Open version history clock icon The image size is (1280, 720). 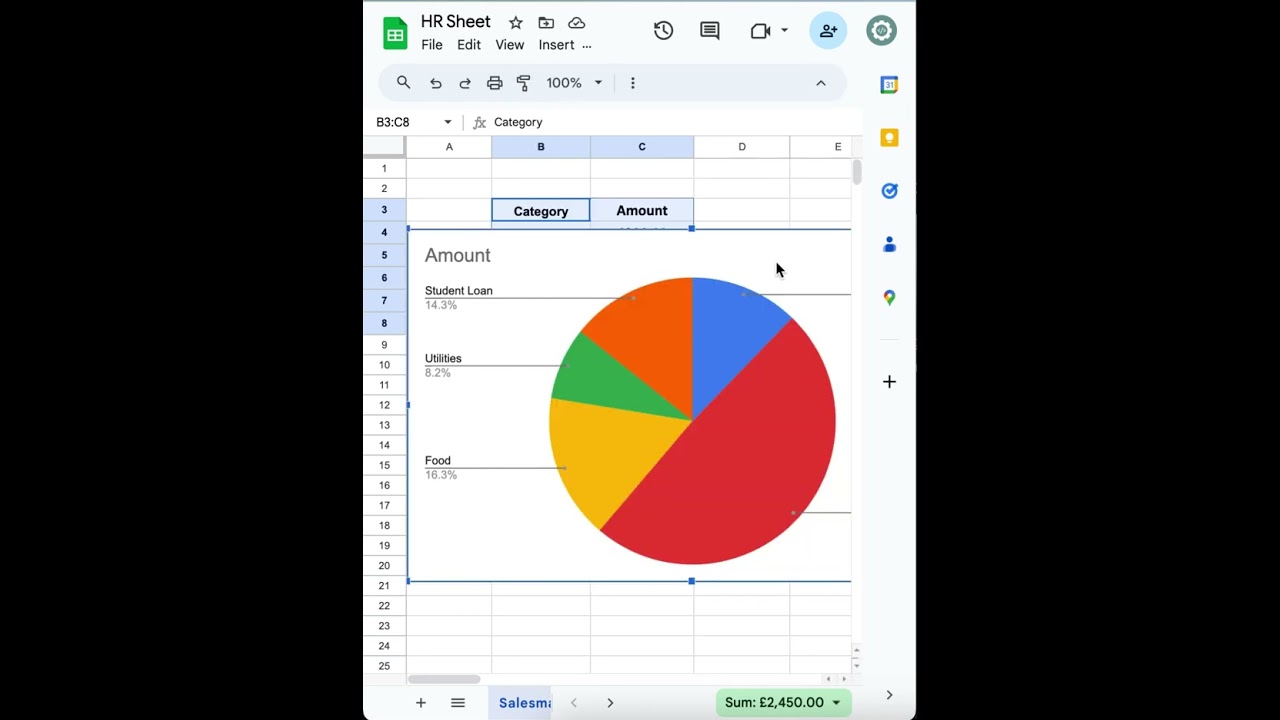click(663, 31)
